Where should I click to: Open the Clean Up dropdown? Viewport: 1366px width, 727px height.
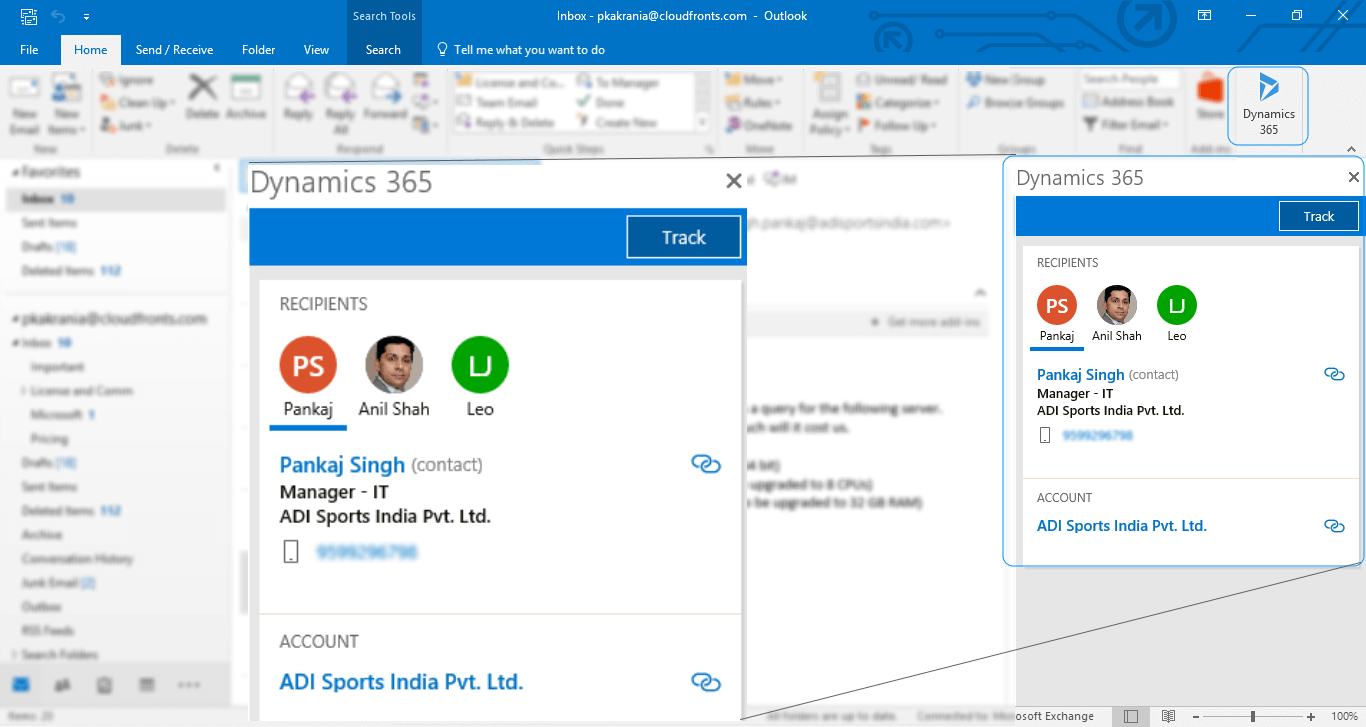tap(138, 102)
